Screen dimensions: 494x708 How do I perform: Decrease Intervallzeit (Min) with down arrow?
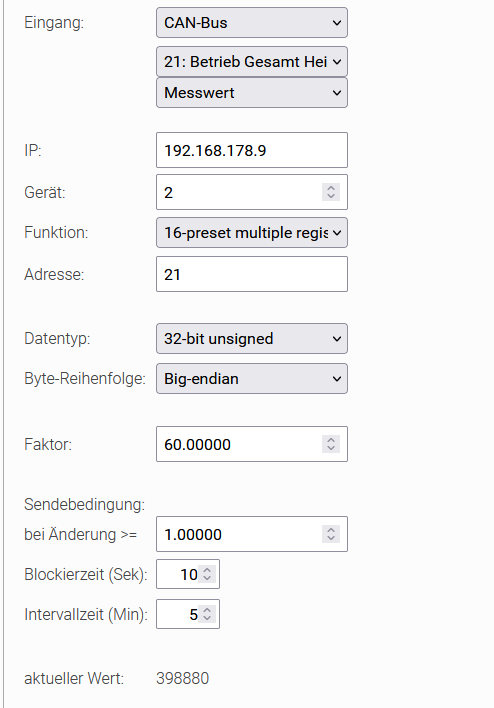click(x=207, y=618)
